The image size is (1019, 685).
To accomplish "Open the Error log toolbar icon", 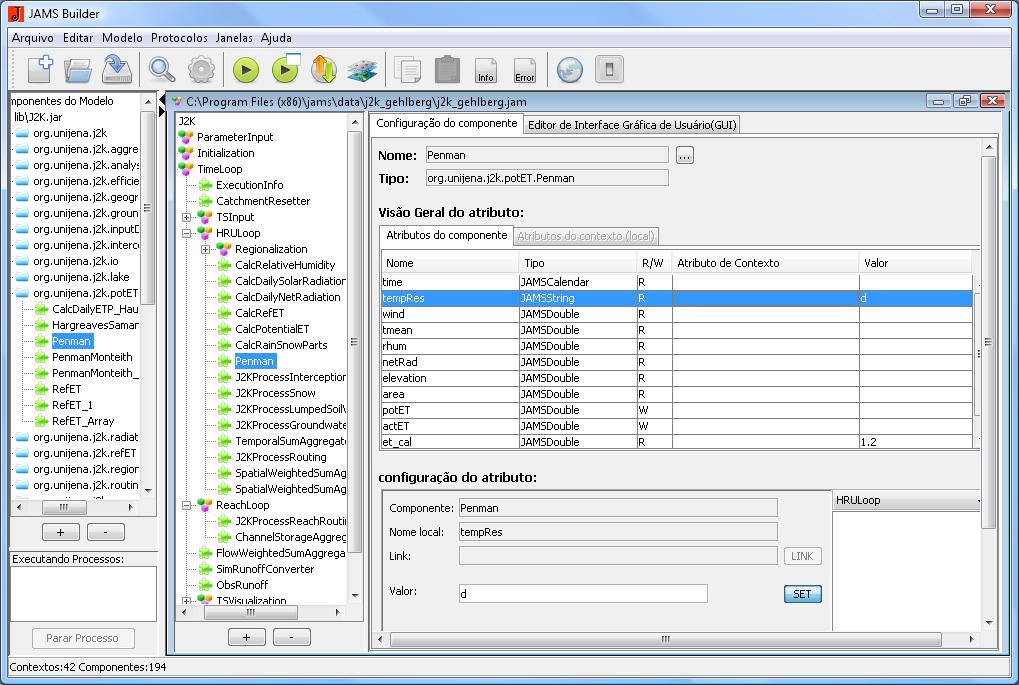I will pyautogui.click(x=525, y=70).
